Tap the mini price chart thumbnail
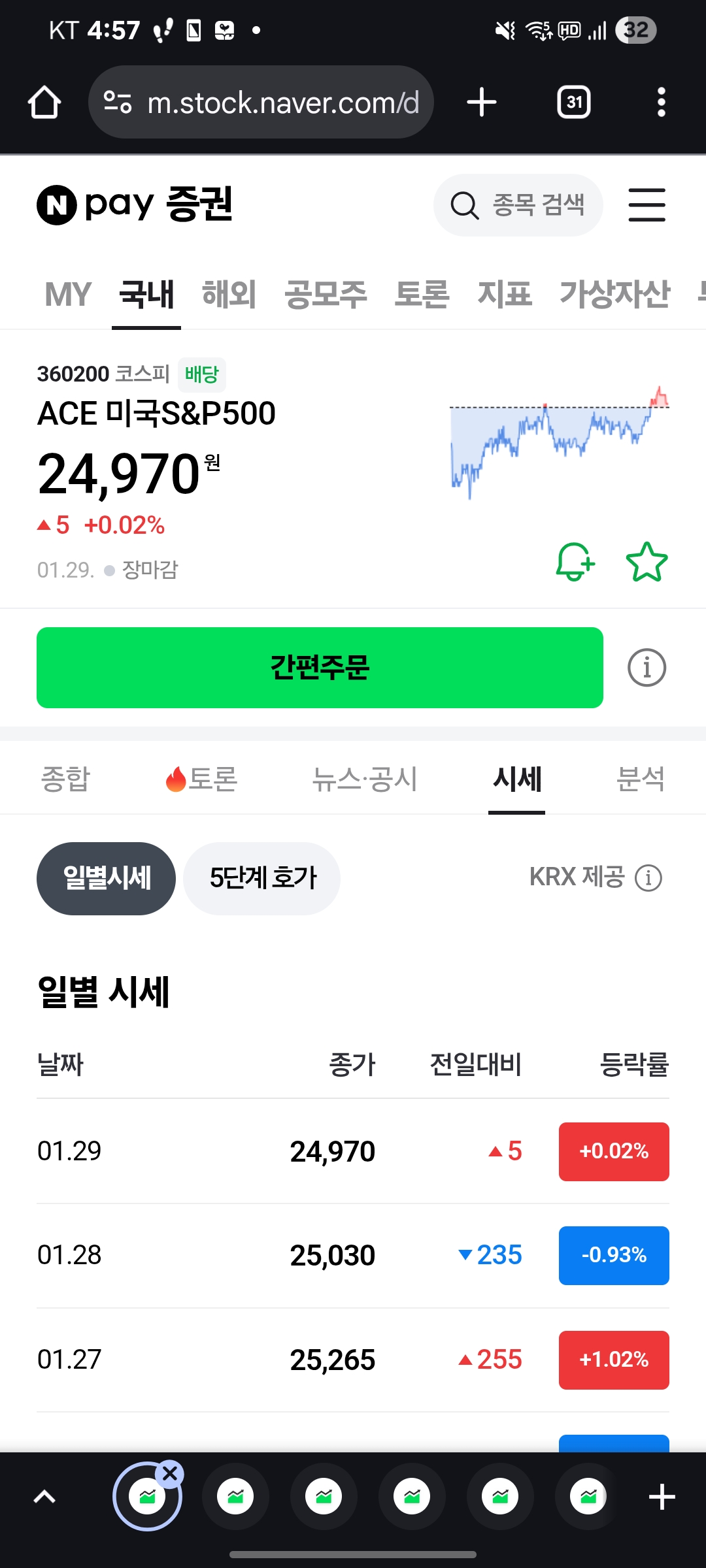The width and height of the screenshot is (706, 1568). (560, 442)
